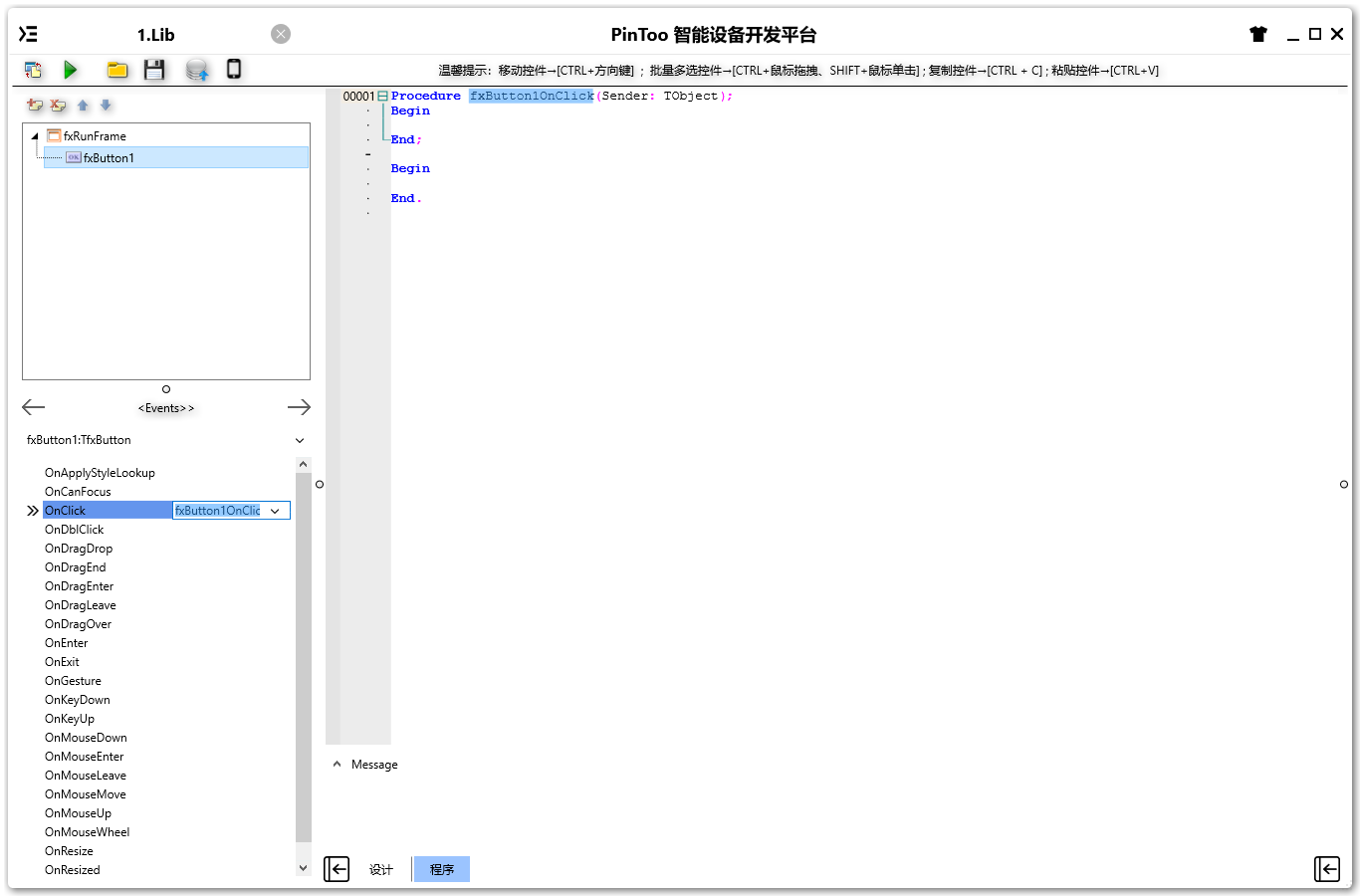Move the component down with the blue down arrow
This screenshot has width=1360, height=896.
pyautogui.click(x=106, y=105)
